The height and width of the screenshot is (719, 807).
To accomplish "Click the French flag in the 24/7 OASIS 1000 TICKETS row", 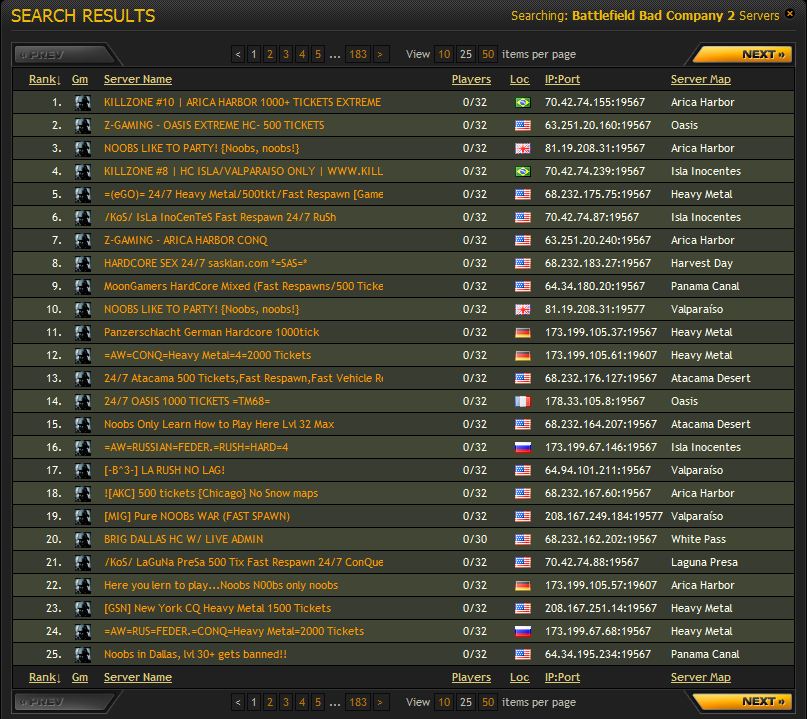I will (x=522, y=401).
